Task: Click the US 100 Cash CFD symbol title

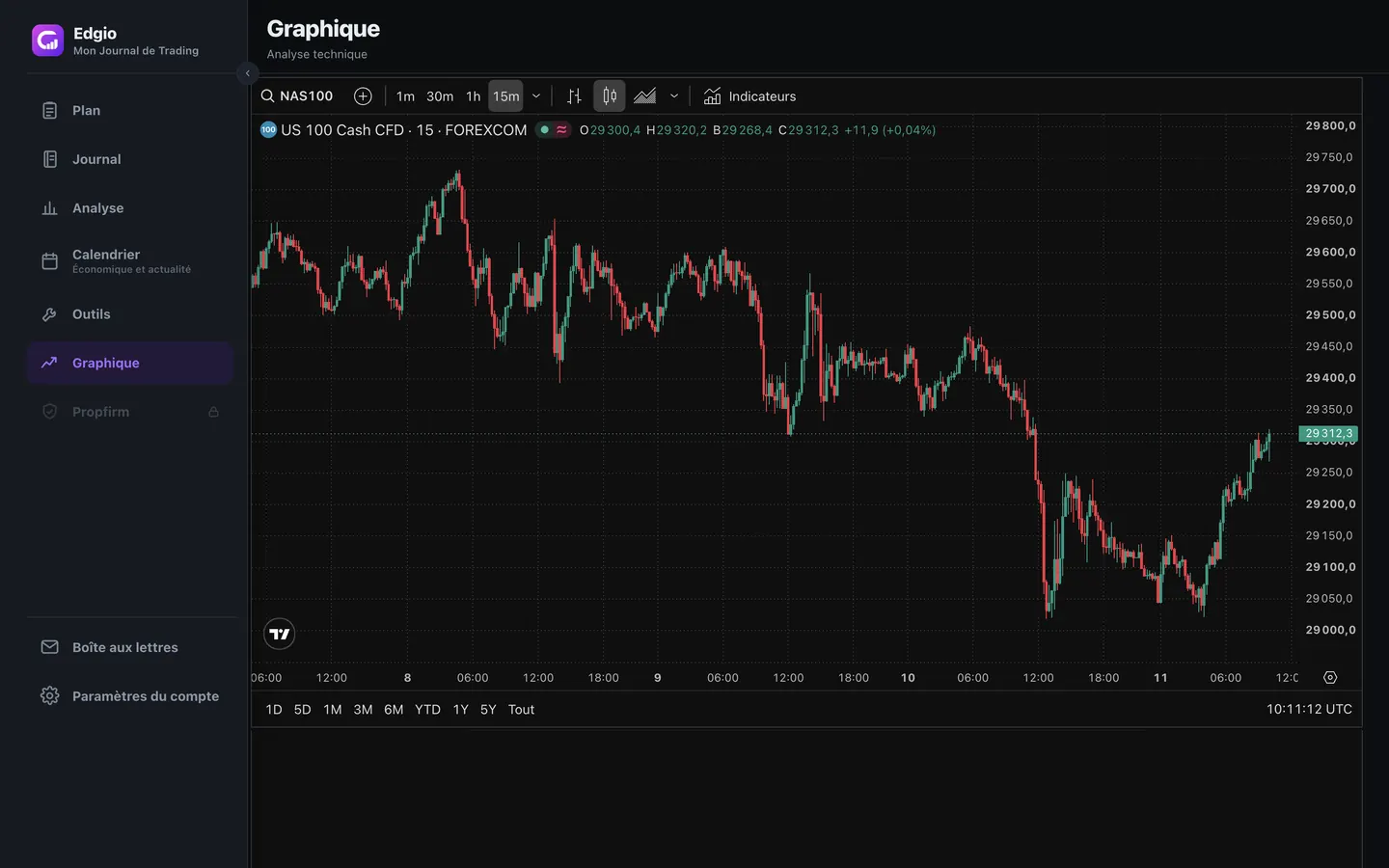Action: coord(403,130)
